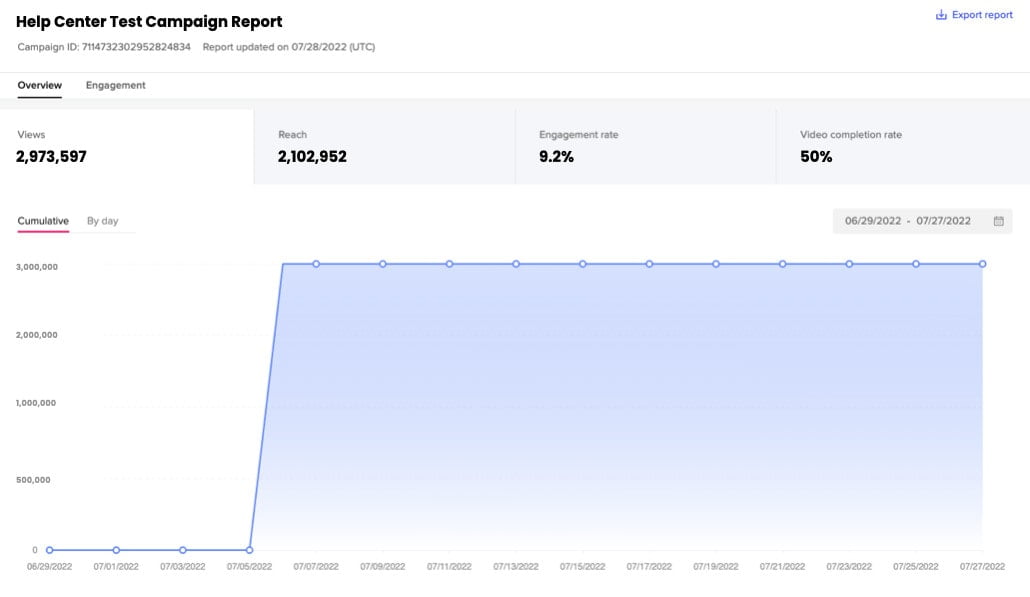Click the data point at 07/01/2022
This screenshot has width=1030, height=597.
click(x=116, y=550)
